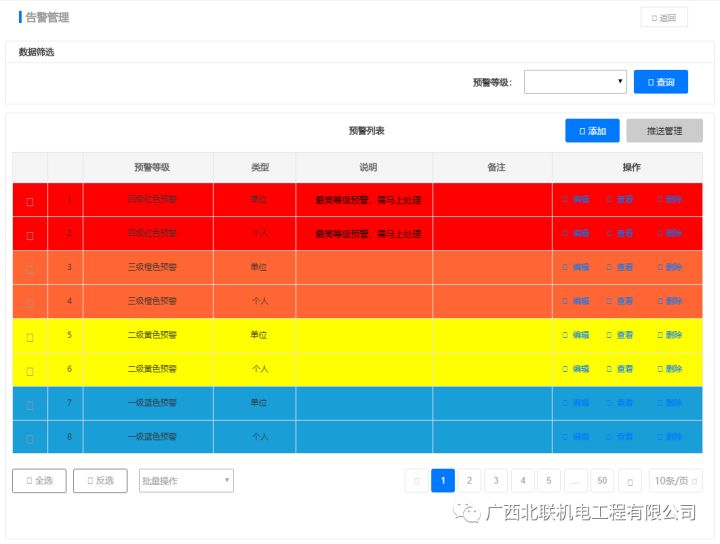
Task: Open the 预警等级 filter dropdown
Action: 575,82
